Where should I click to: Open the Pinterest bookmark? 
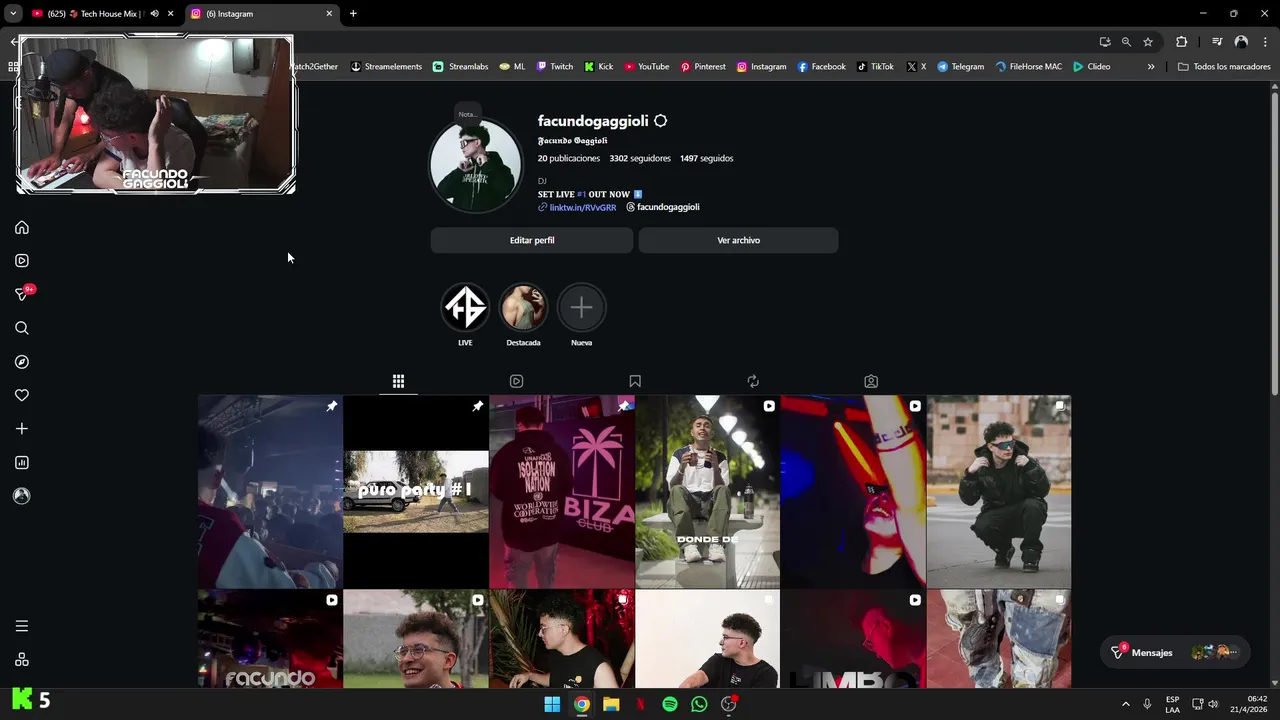pos(703,67)
